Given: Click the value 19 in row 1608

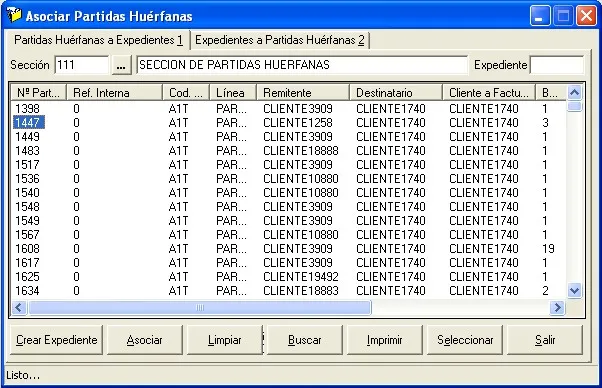Looking at the screenshot, I should 548,249.
